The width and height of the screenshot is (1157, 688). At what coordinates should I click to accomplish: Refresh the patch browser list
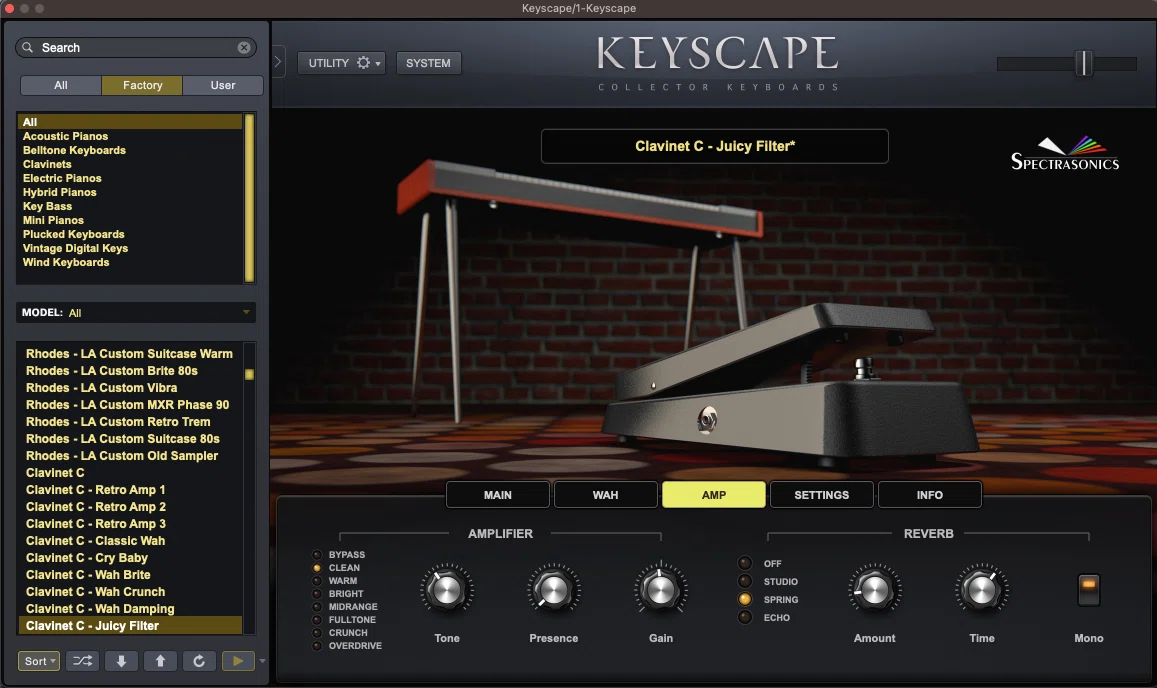(199, 661)
